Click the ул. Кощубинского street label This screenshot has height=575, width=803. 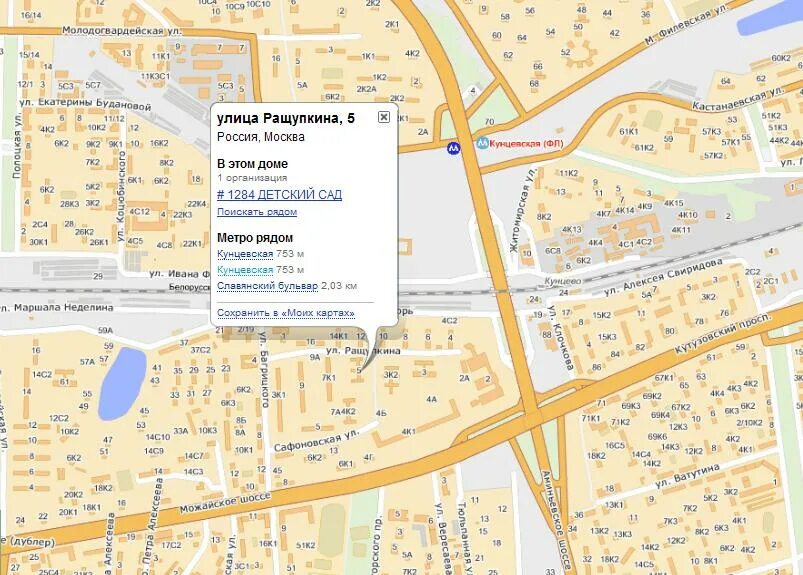pos(121,196)
